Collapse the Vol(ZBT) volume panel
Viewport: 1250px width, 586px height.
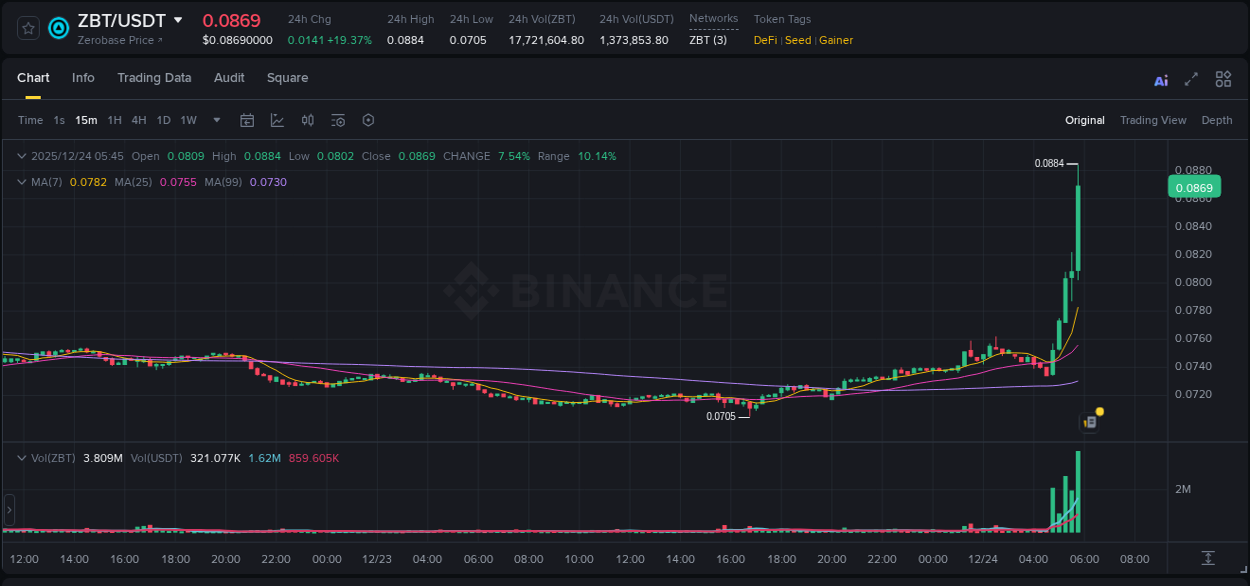click(22, 457)
